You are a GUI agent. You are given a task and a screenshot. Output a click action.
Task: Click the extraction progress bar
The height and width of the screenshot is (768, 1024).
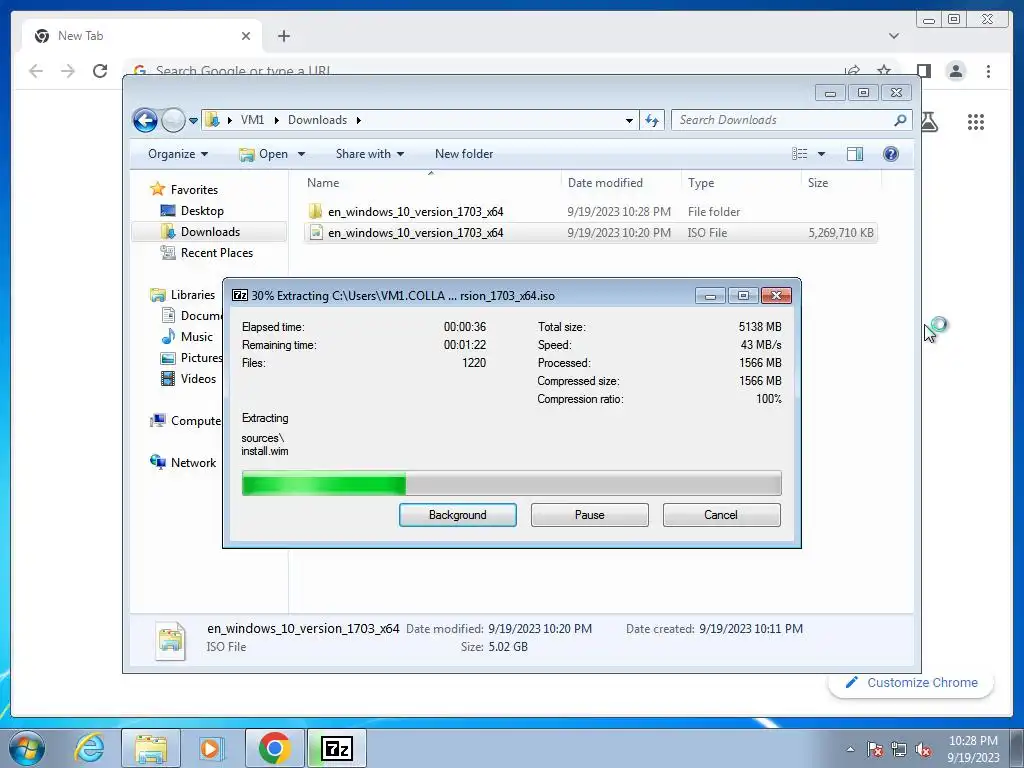511,484
